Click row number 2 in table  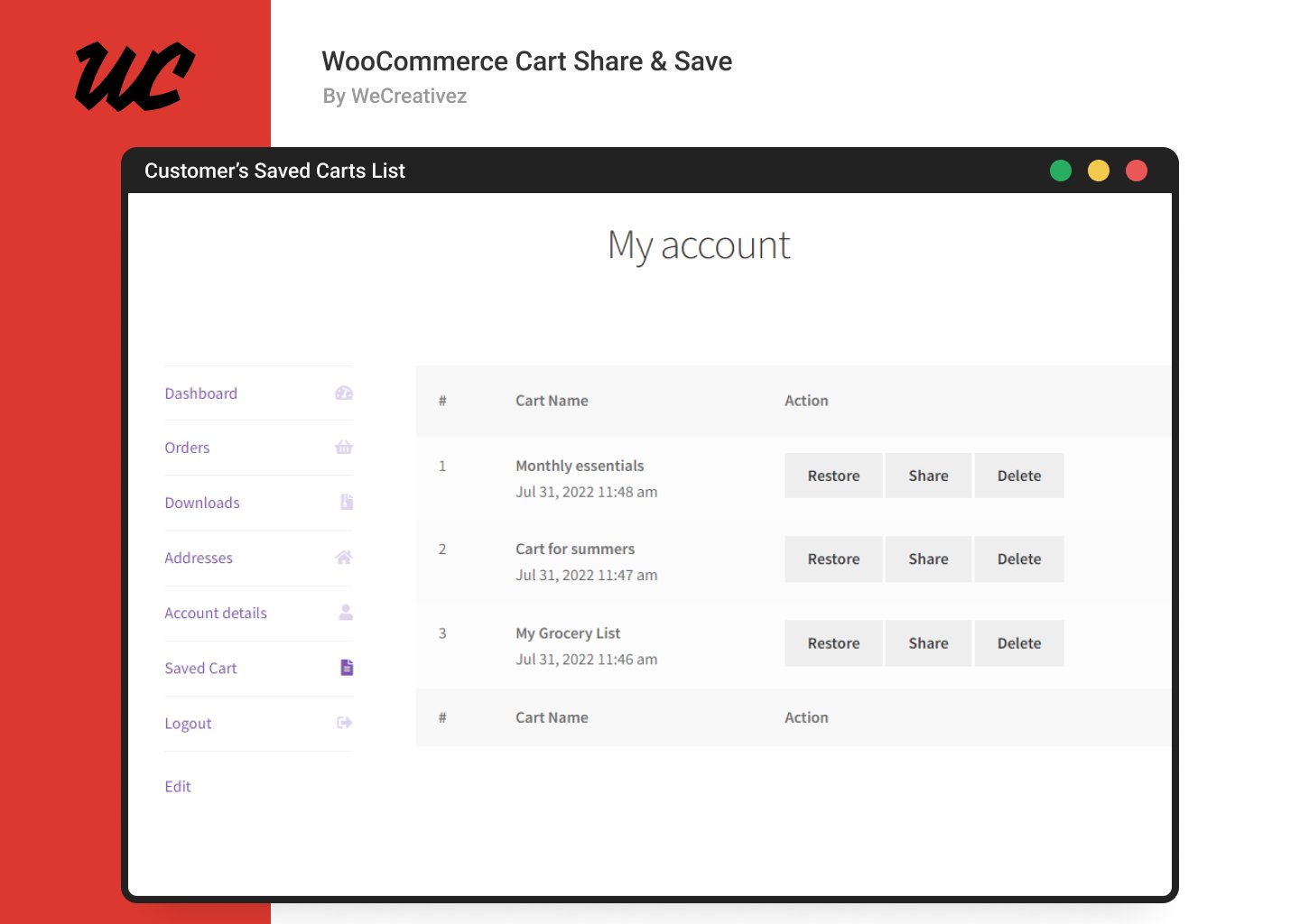[442, 549]
